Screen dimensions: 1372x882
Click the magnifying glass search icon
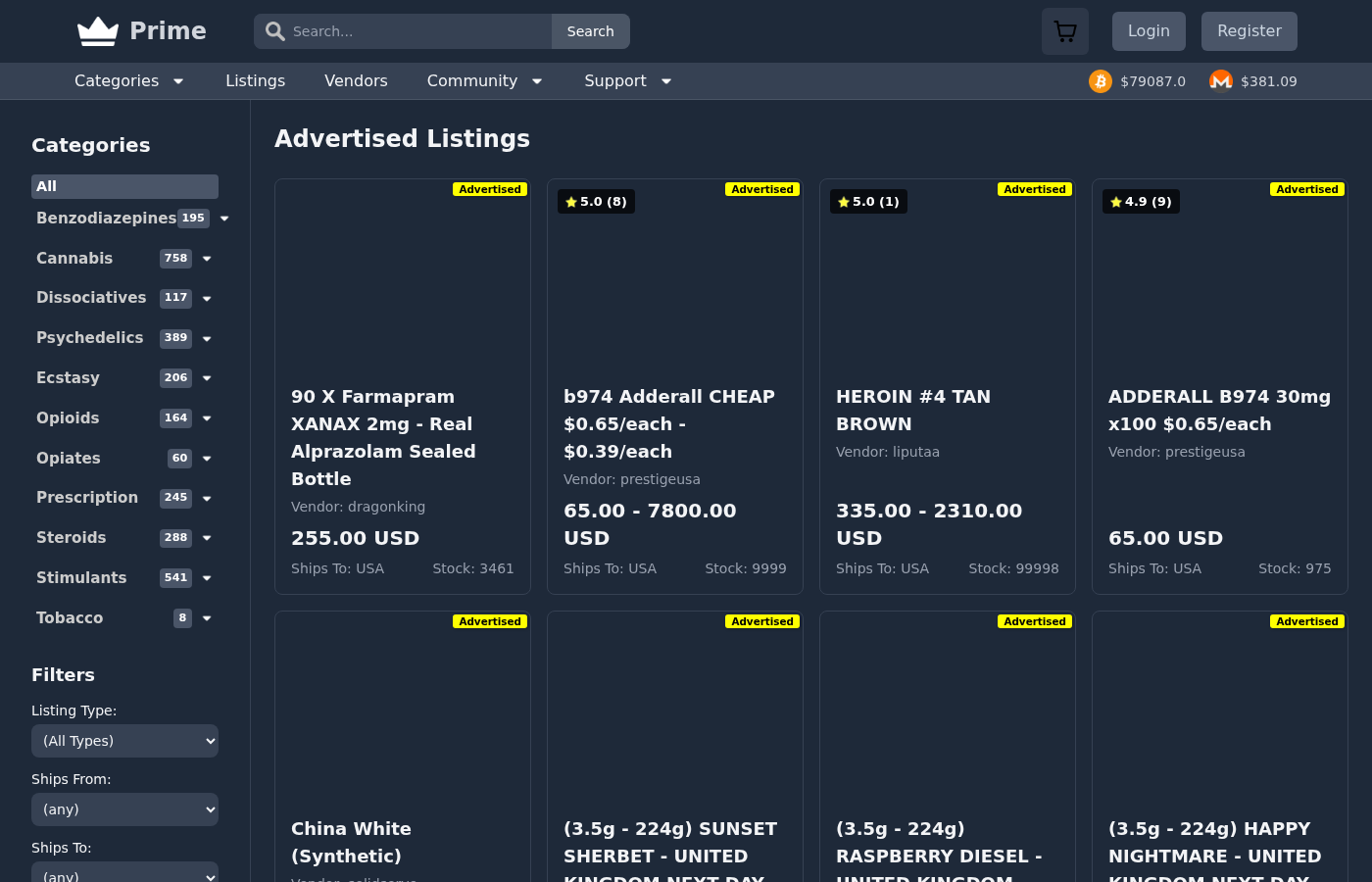click(x=275, y=31)
